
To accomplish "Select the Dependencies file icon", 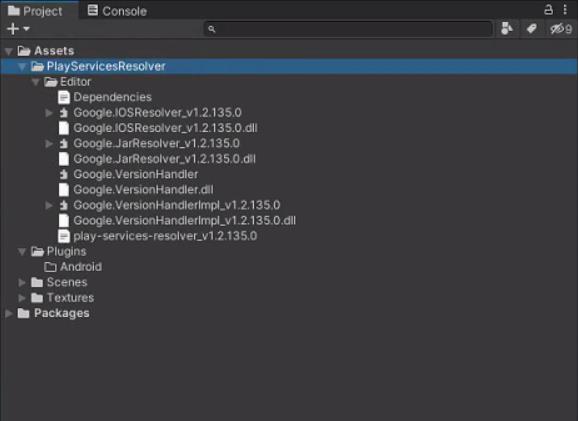I will (64, 97).
